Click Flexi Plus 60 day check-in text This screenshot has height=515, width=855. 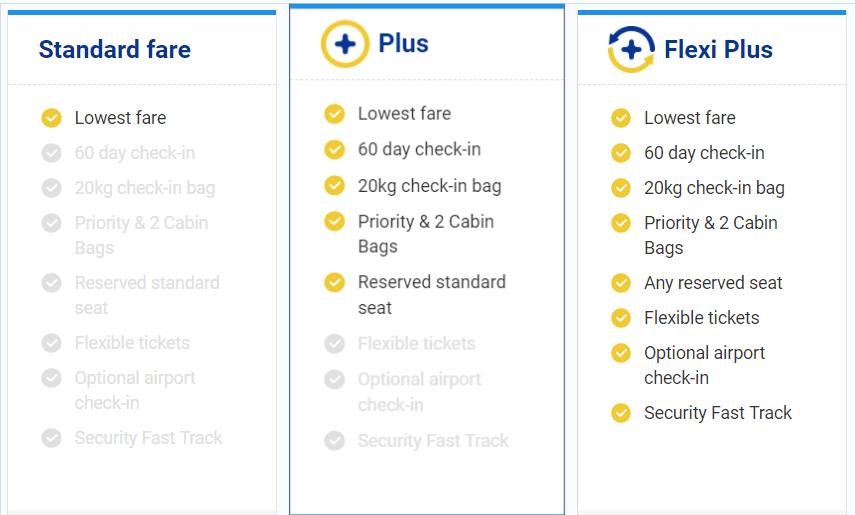tap(704, 153)
